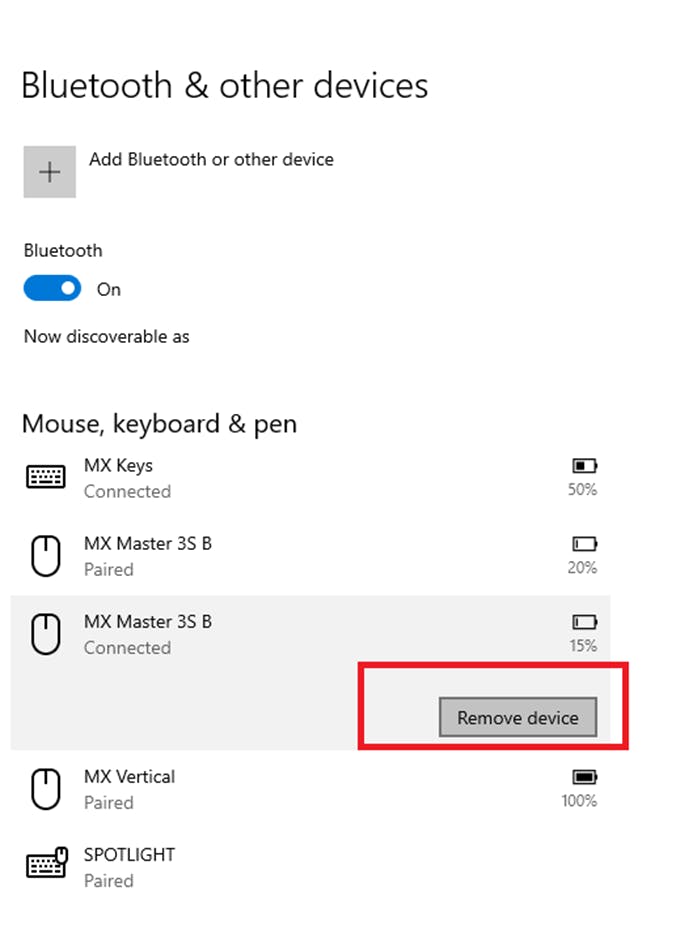Viewport: 697px width, 930px height.
Task: Click the battery icon showing 15%
Action: (x=584, y=622)
